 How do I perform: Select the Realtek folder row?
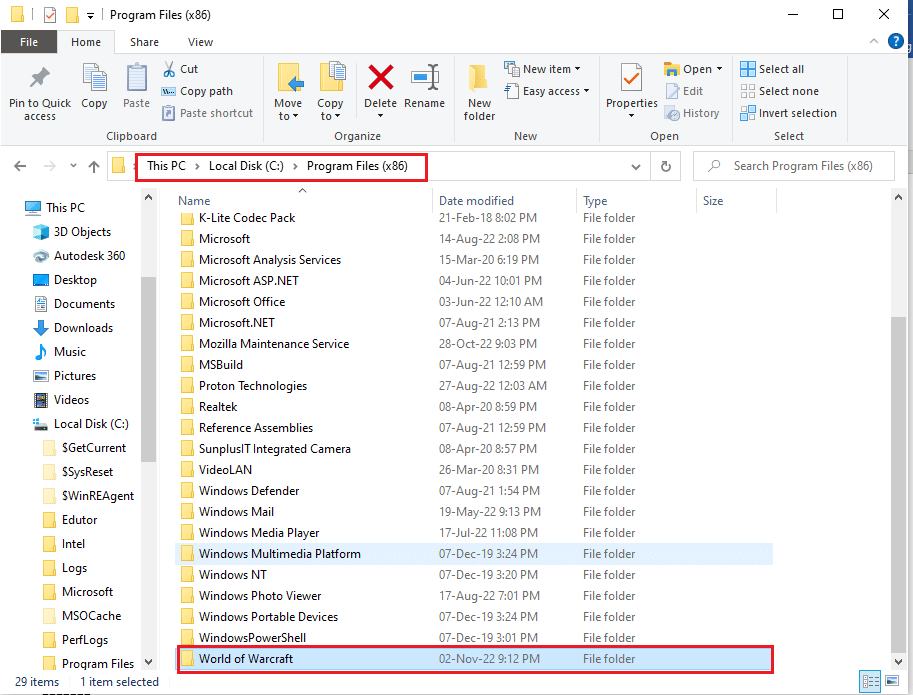[x=474, y=407]
